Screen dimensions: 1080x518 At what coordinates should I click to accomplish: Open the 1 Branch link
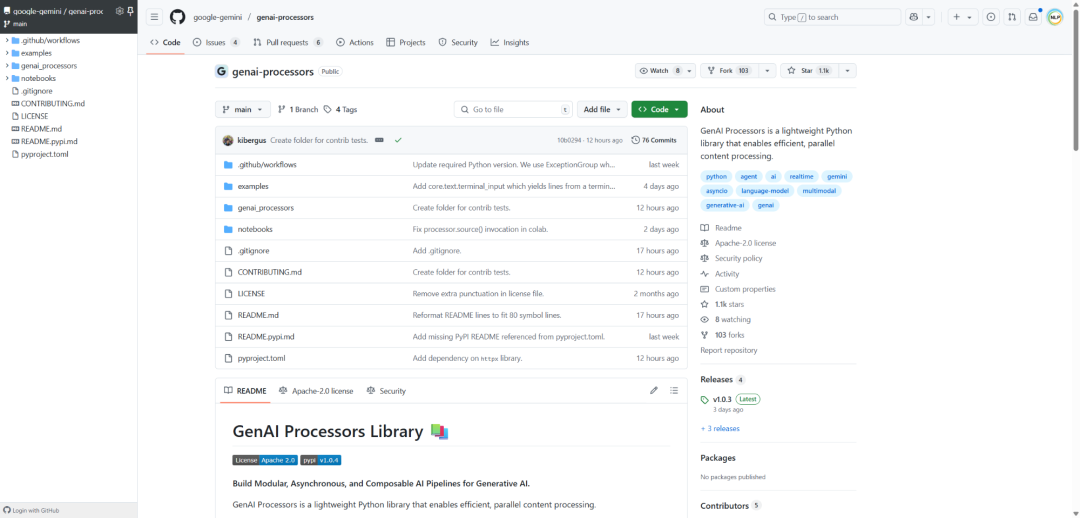[x=298, y=110]
